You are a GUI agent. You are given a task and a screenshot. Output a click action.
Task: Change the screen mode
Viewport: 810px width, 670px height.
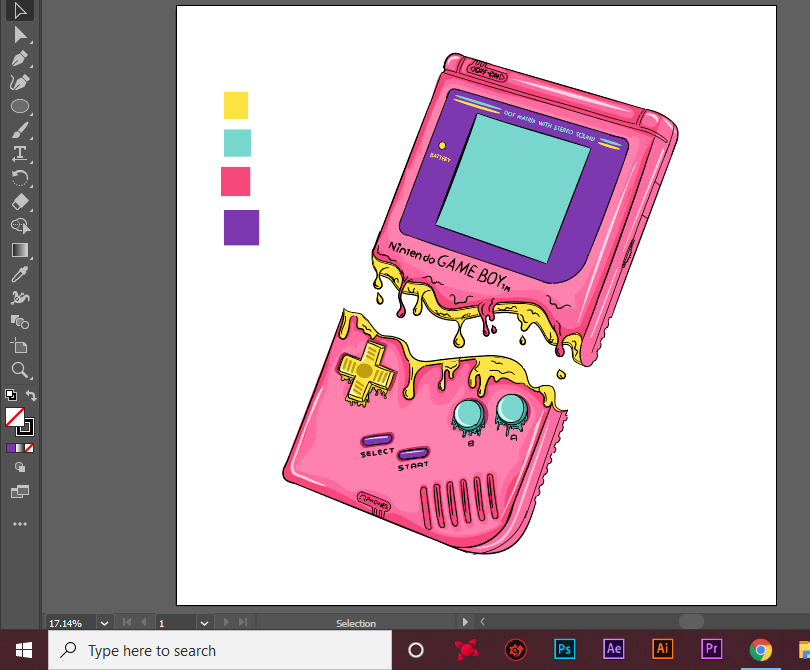20,491
